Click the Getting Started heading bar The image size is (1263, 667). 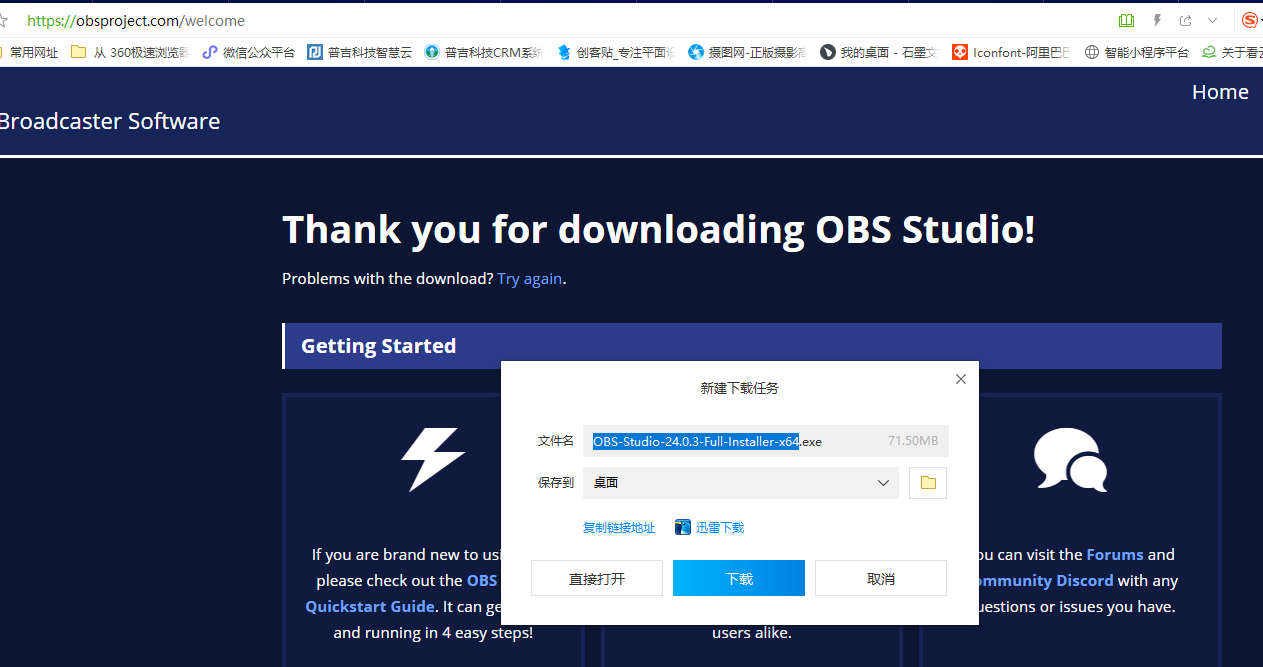tap(752, 346)
